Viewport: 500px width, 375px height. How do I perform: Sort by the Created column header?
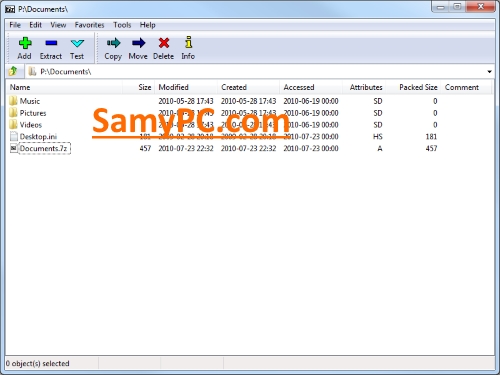click(x=248, y=87)
